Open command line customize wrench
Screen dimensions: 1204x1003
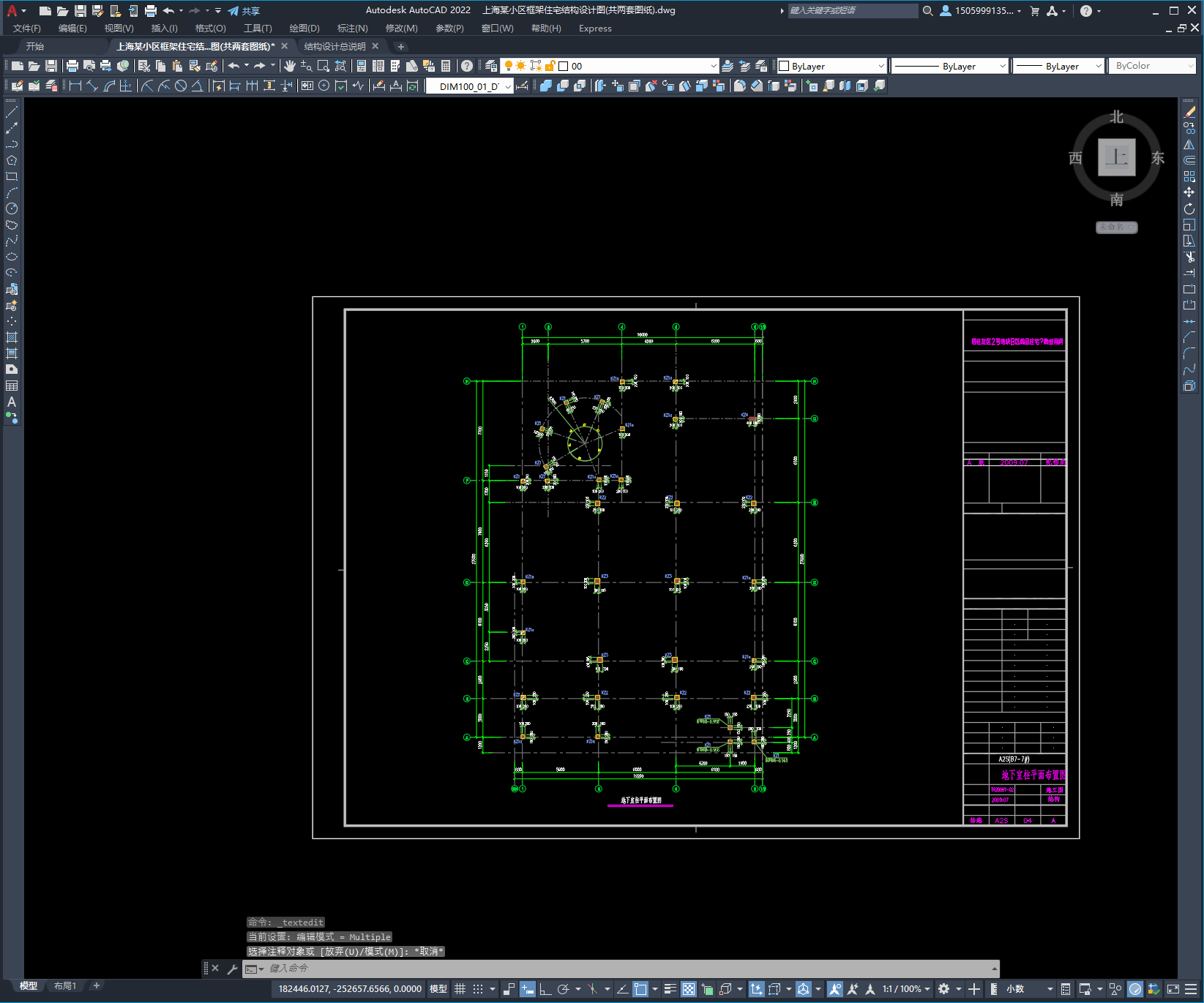coord(232,969)
